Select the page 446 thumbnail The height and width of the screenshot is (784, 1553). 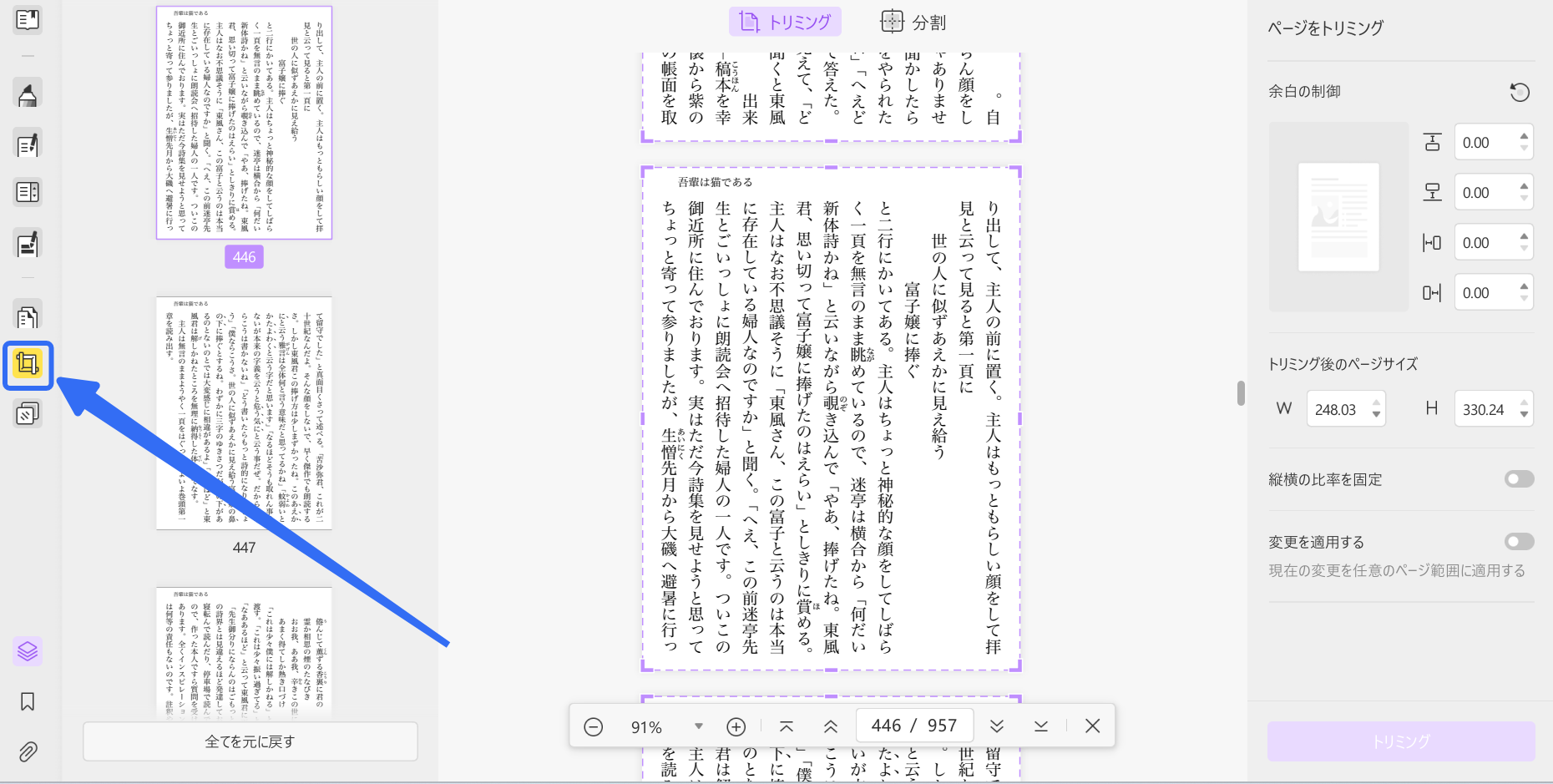coord(244,123)
